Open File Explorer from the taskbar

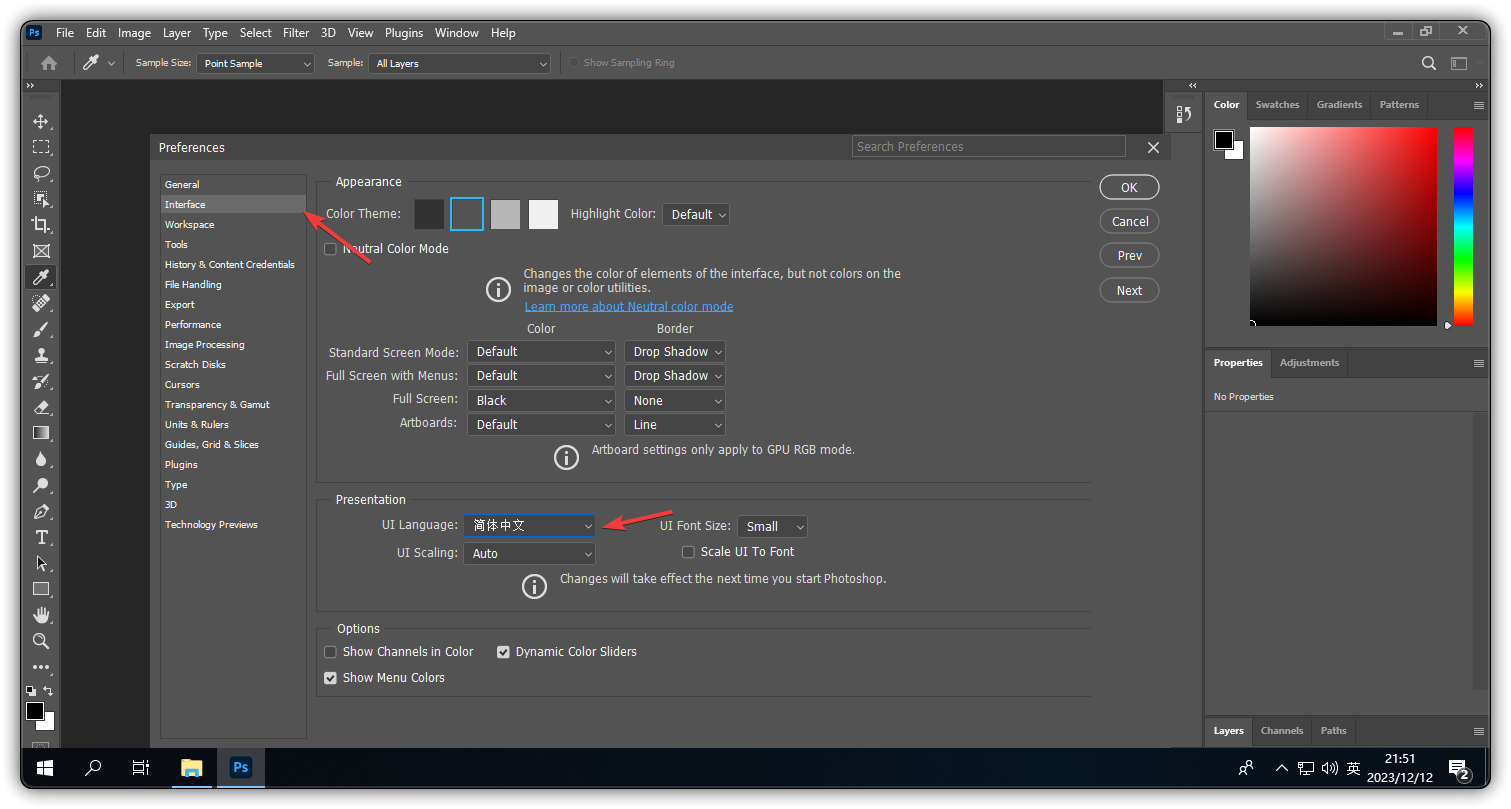(191, 768)
